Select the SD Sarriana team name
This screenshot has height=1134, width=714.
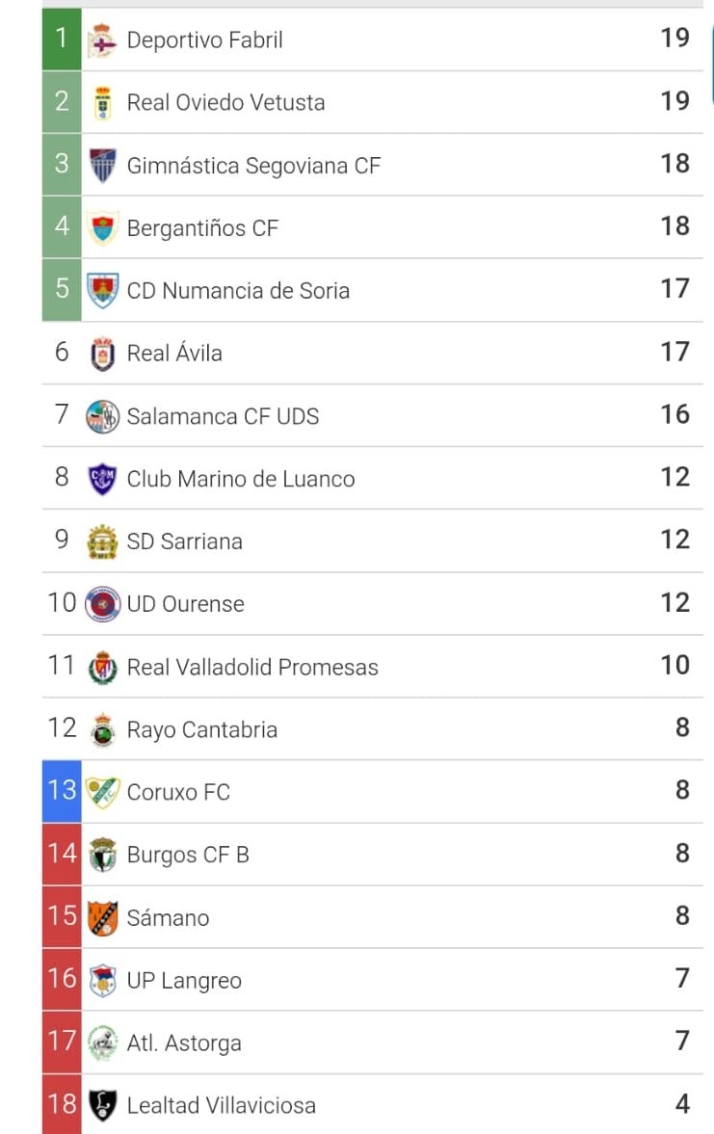click(x=182, y=540)
